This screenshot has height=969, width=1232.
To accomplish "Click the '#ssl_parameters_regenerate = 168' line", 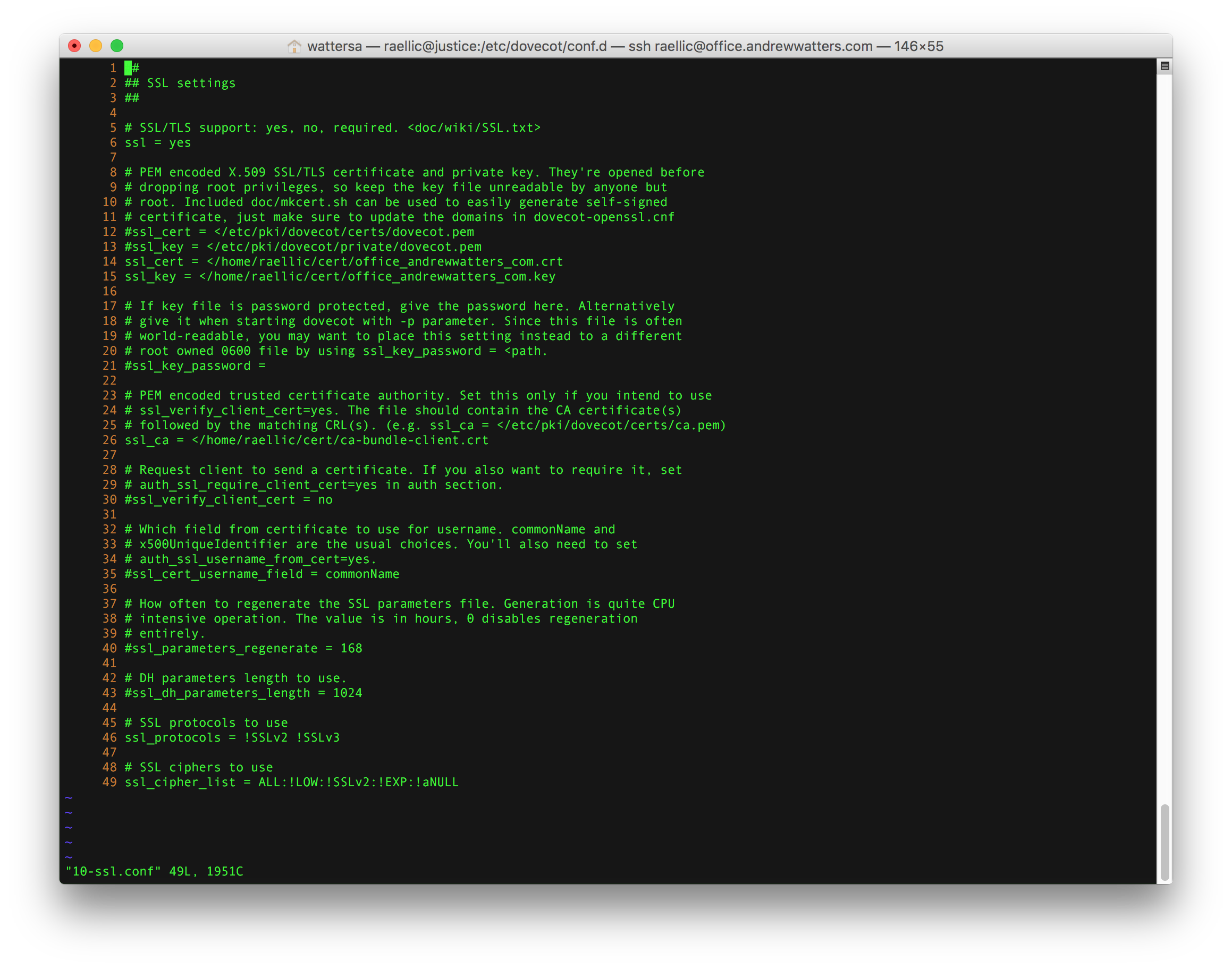I will [243, 649].
